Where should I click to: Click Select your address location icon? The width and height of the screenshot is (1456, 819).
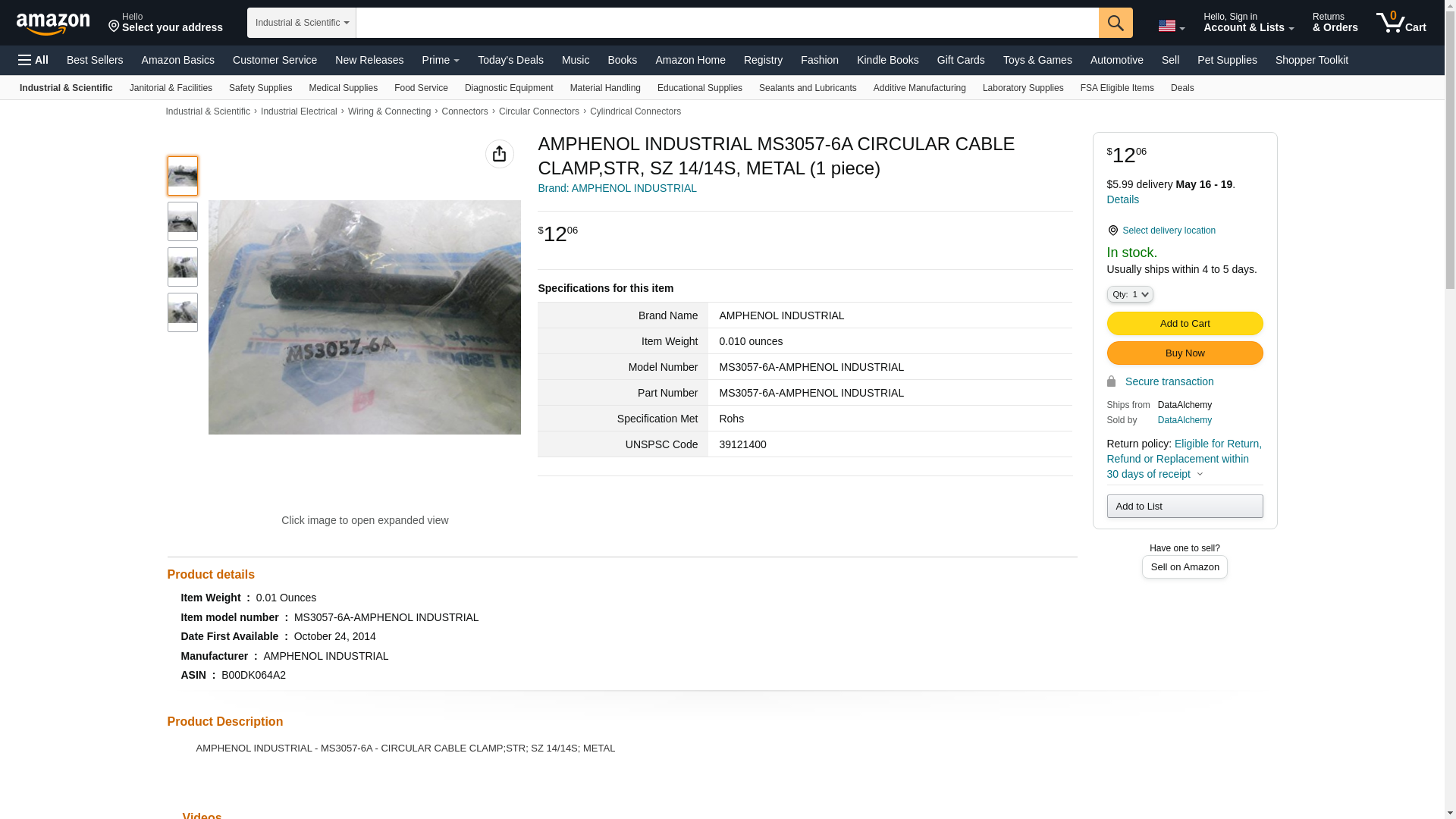(x=115, y=27)
